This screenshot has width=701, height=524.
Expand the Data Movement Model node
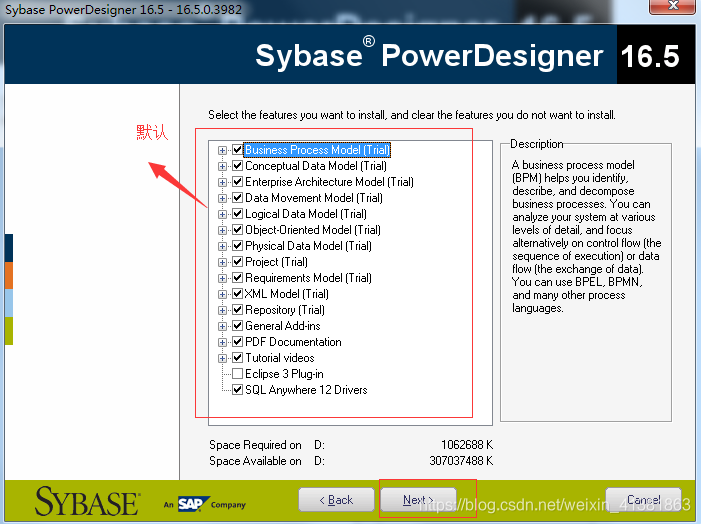pos(222,198)
